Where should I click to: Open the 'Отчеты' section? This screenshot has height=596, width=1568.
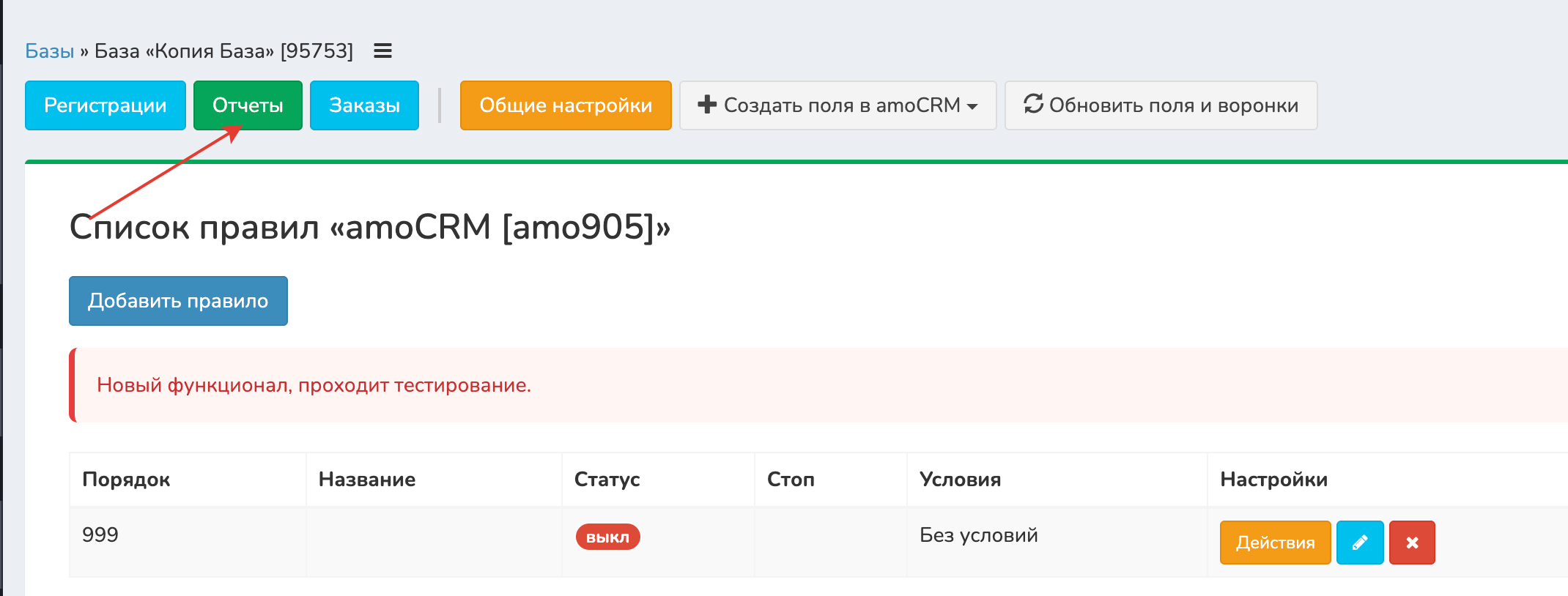248,105
